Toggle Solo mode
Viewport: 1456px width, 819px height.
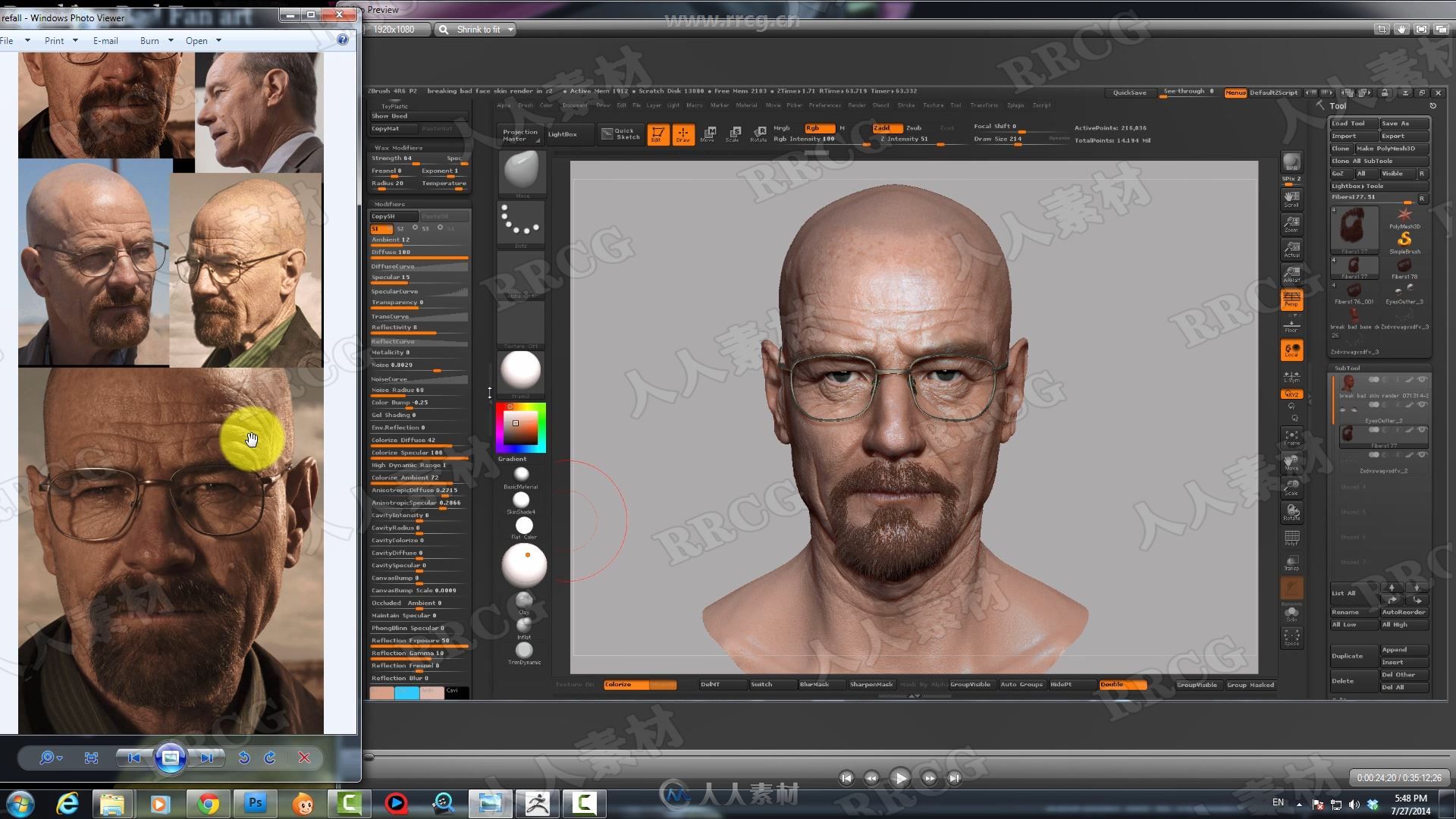[x=1291, y=613]
